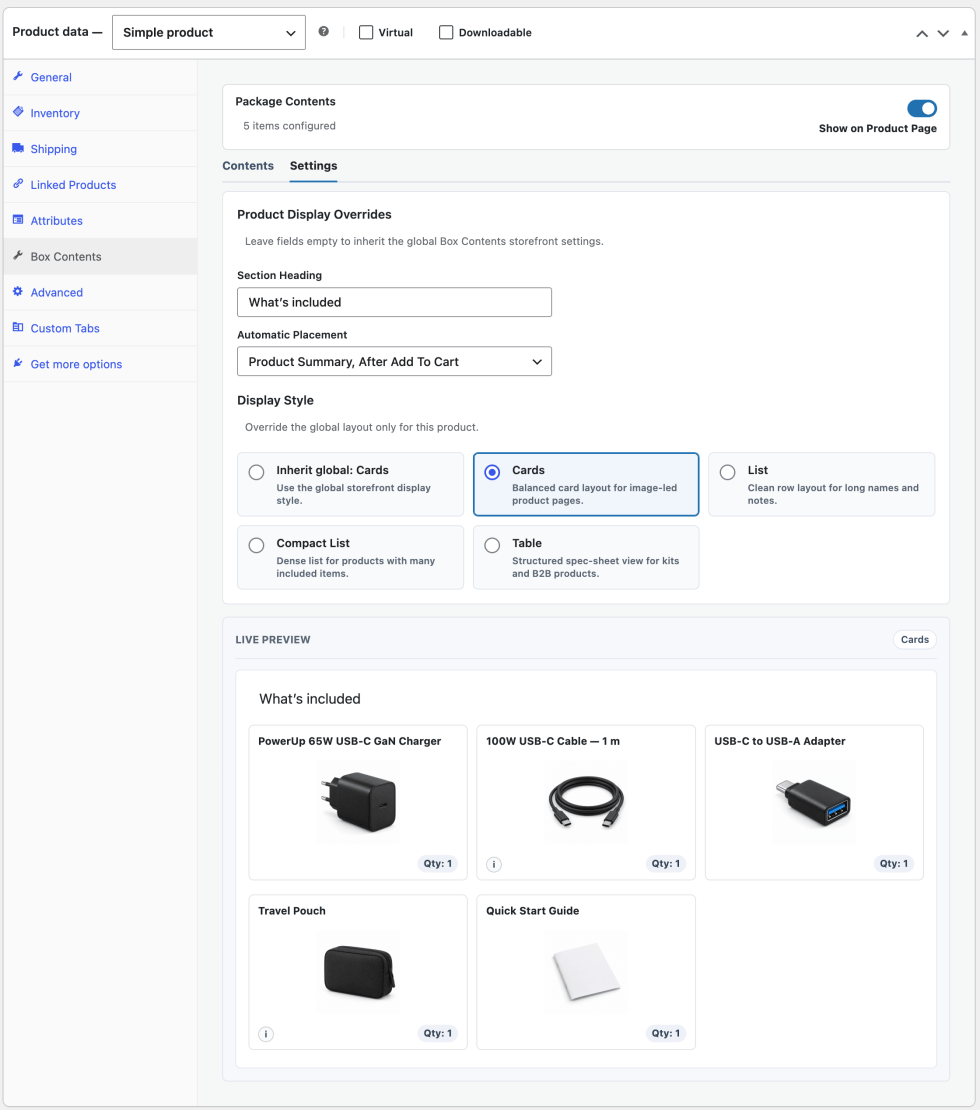
Task: Click the Cards badge in Live Preview
Action: point(915,639)
